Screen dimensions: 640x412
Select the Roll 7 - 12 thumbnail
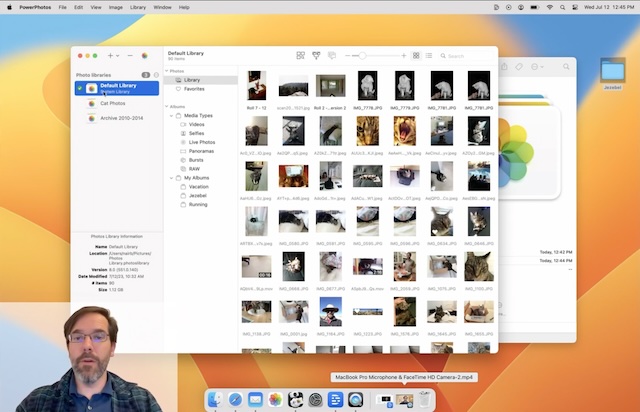pos(256,86)
